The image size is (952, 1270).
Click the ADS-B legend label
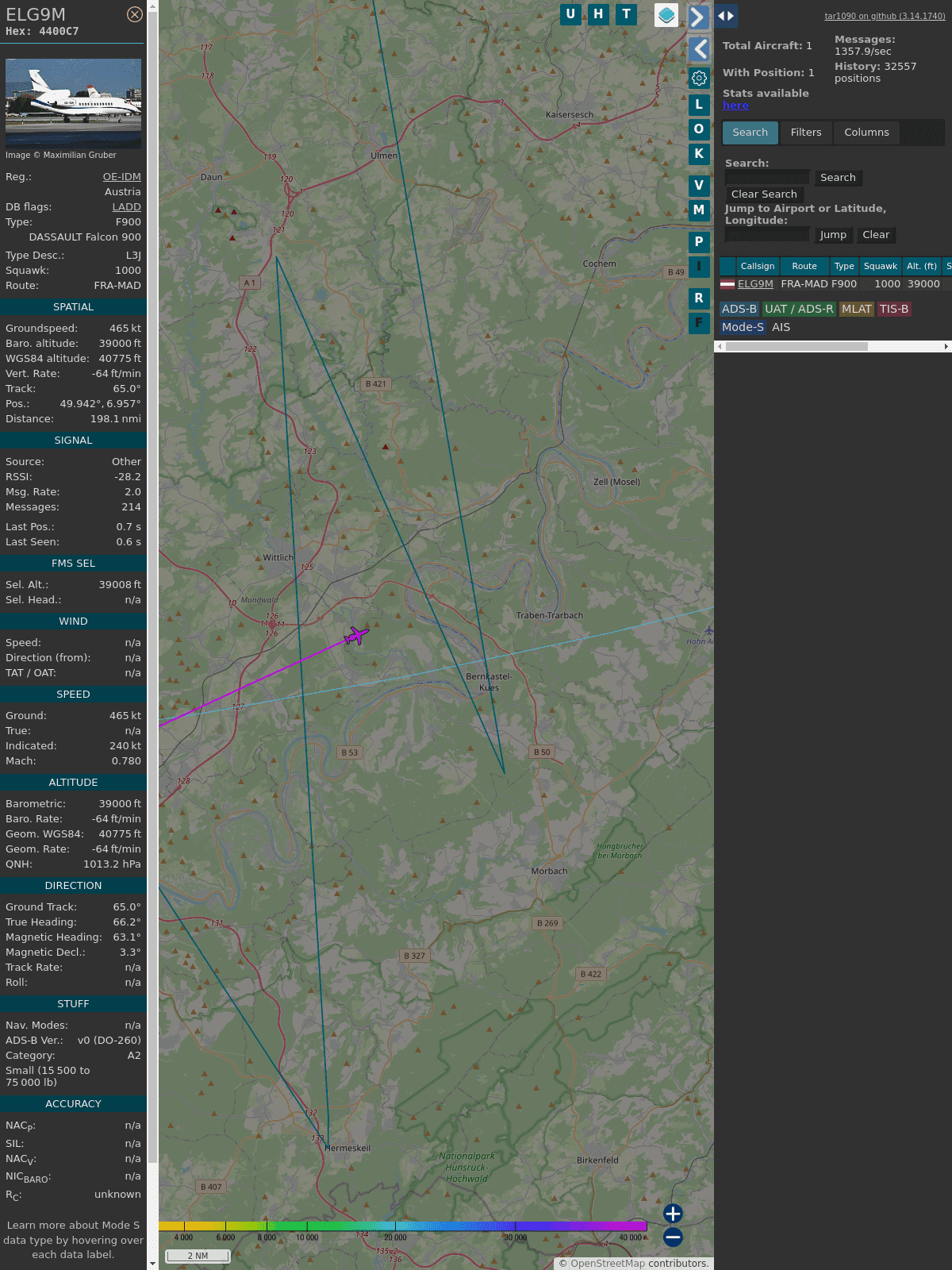coord(739,310)
